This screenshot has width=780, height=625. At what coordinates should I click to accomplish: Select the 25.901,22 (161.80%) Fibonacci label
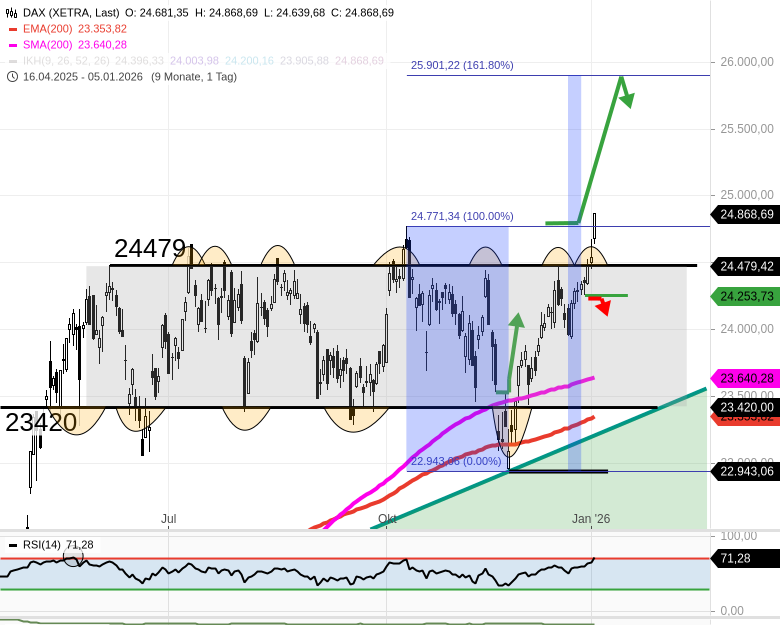pyautogui.click(x=461, y=65)
